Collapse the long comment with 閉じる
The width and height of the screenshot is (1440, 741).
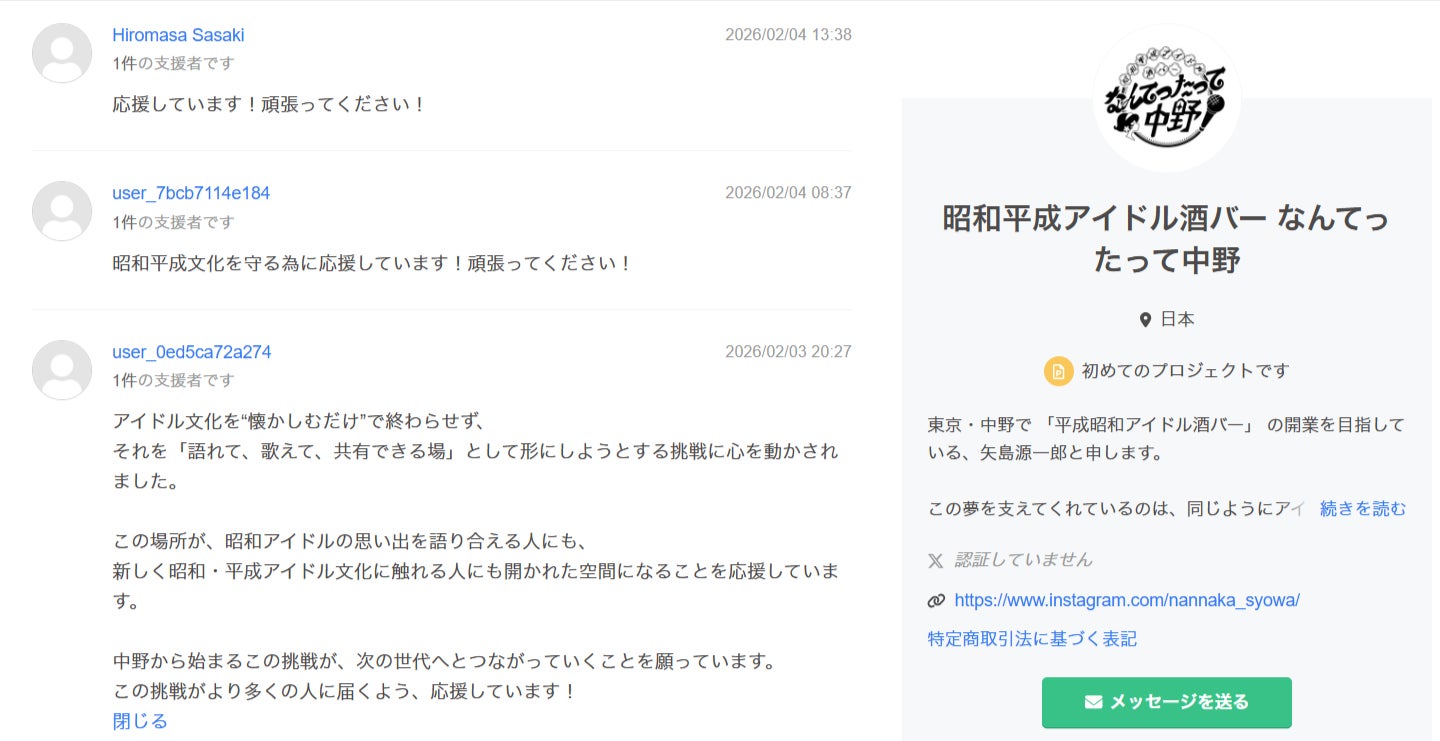click(139, 721)
